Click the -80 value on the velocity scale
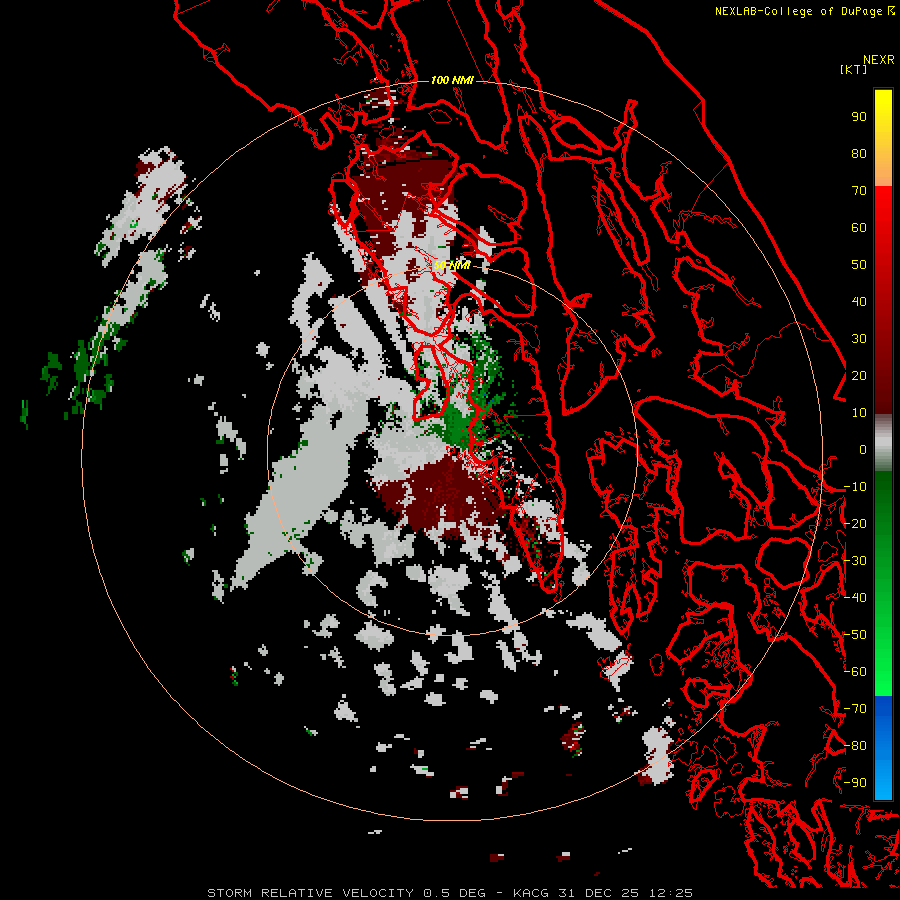This screenshot has width=900, height=900. pos(855,746)
